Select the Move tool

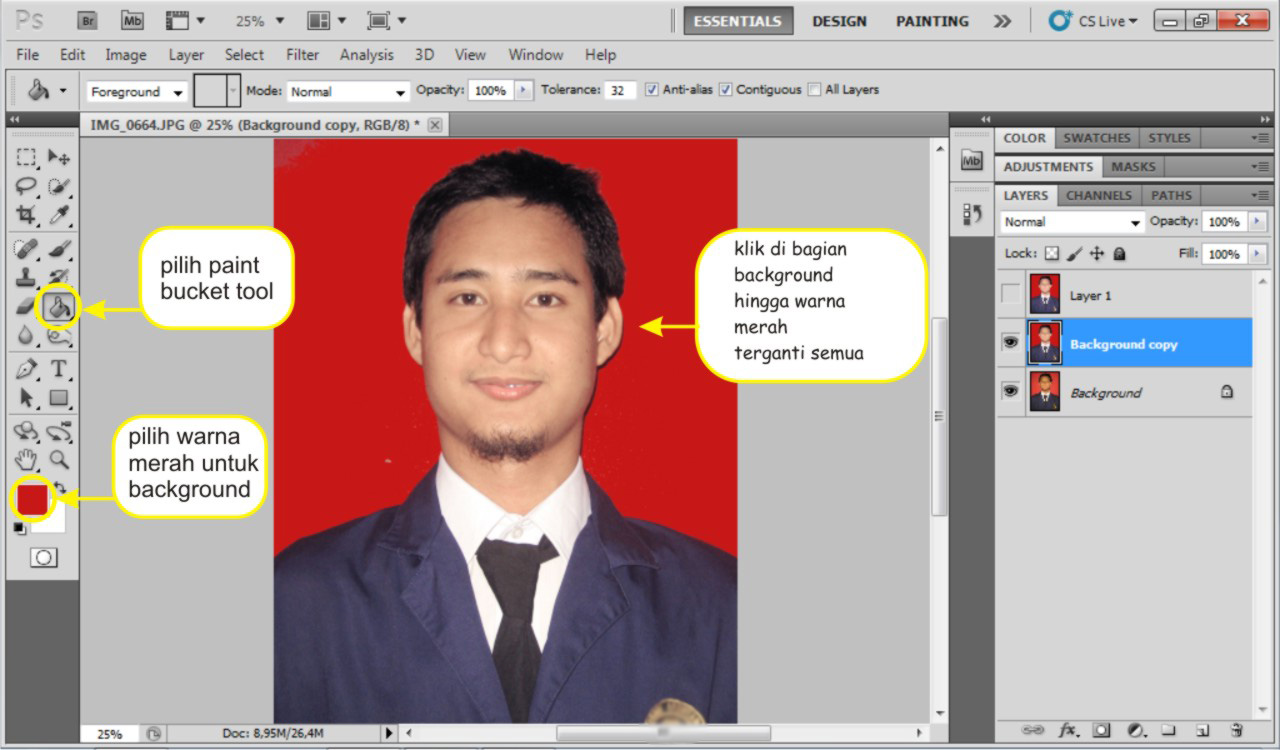pos(59,157)
